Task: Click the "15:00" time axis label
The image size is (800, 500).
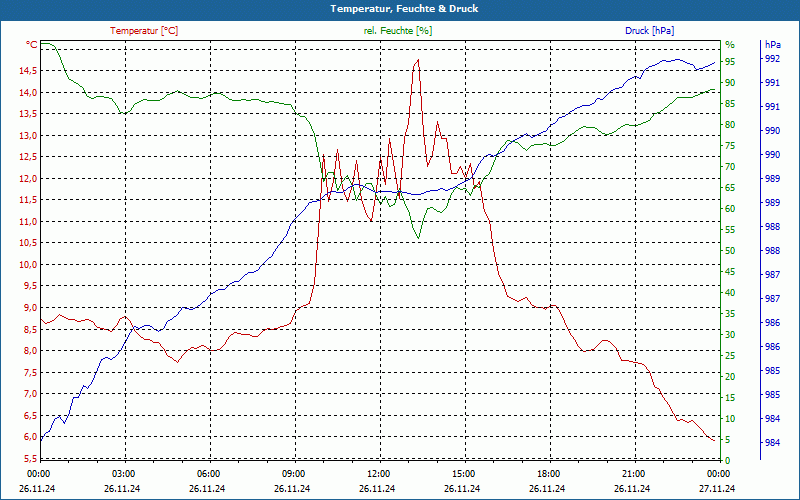Action: pos(463,474)
